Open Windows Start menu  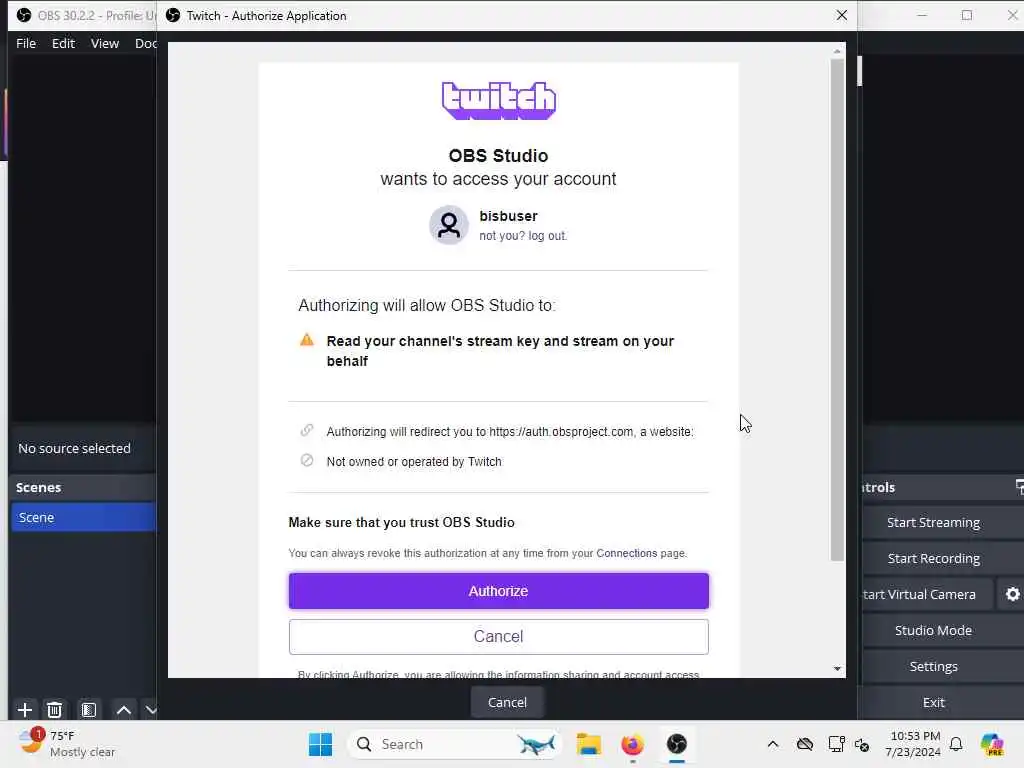coord(320,744)
